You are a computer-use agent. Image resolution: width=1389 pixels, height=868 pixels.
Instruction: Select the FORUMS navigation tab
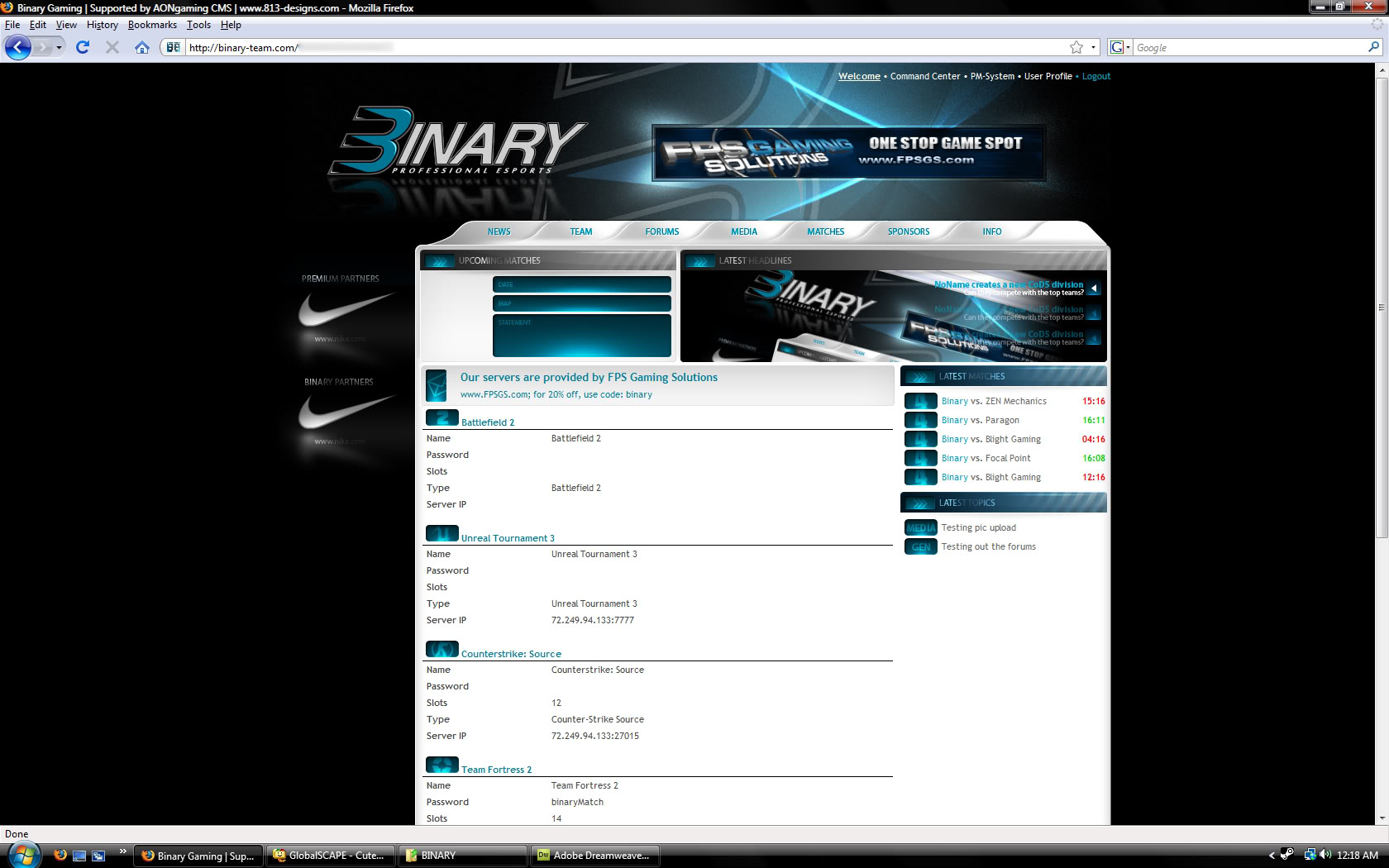(x=662, y=231)
